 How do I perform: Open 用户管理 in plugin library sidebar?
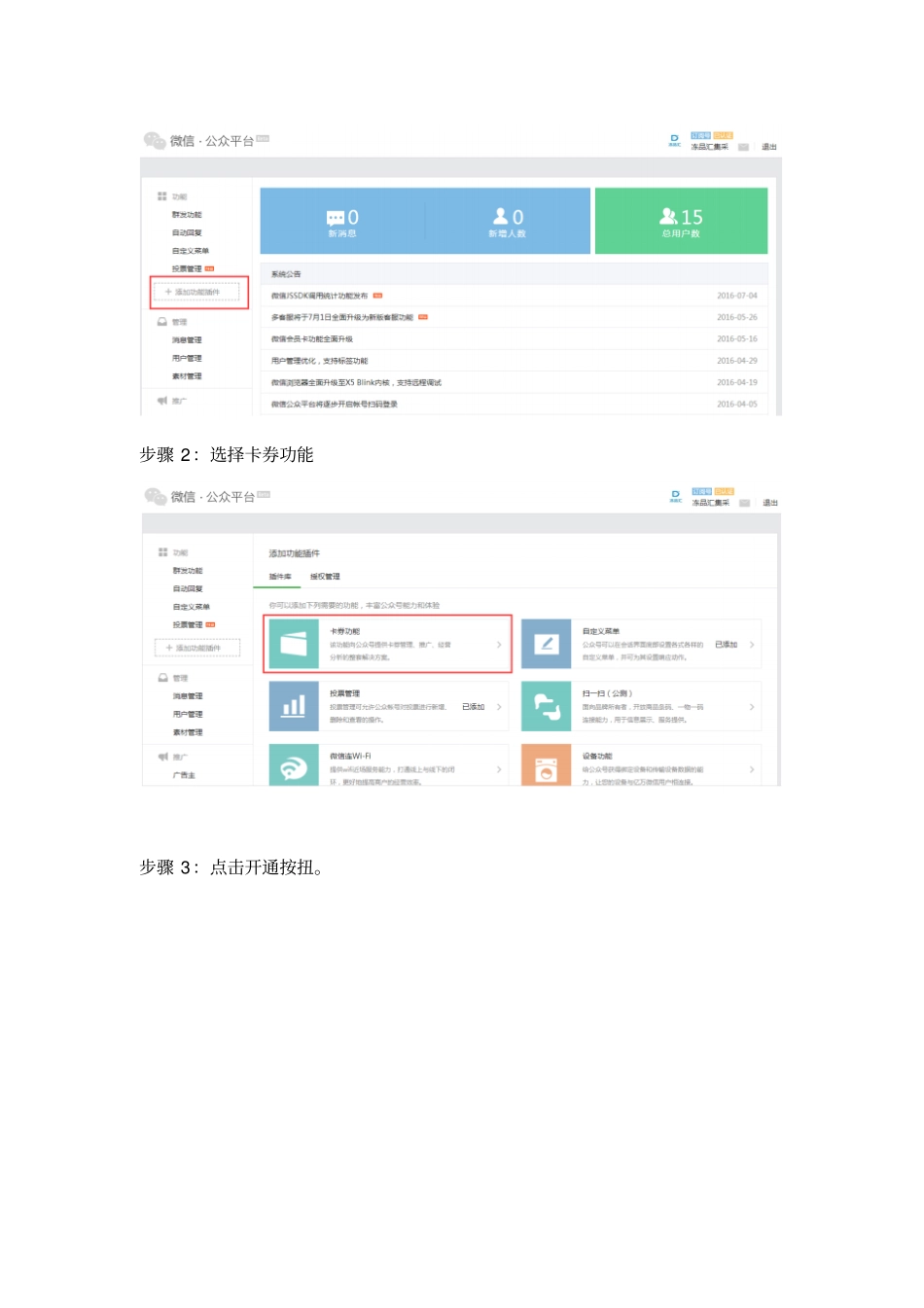[x=188, y=714]
